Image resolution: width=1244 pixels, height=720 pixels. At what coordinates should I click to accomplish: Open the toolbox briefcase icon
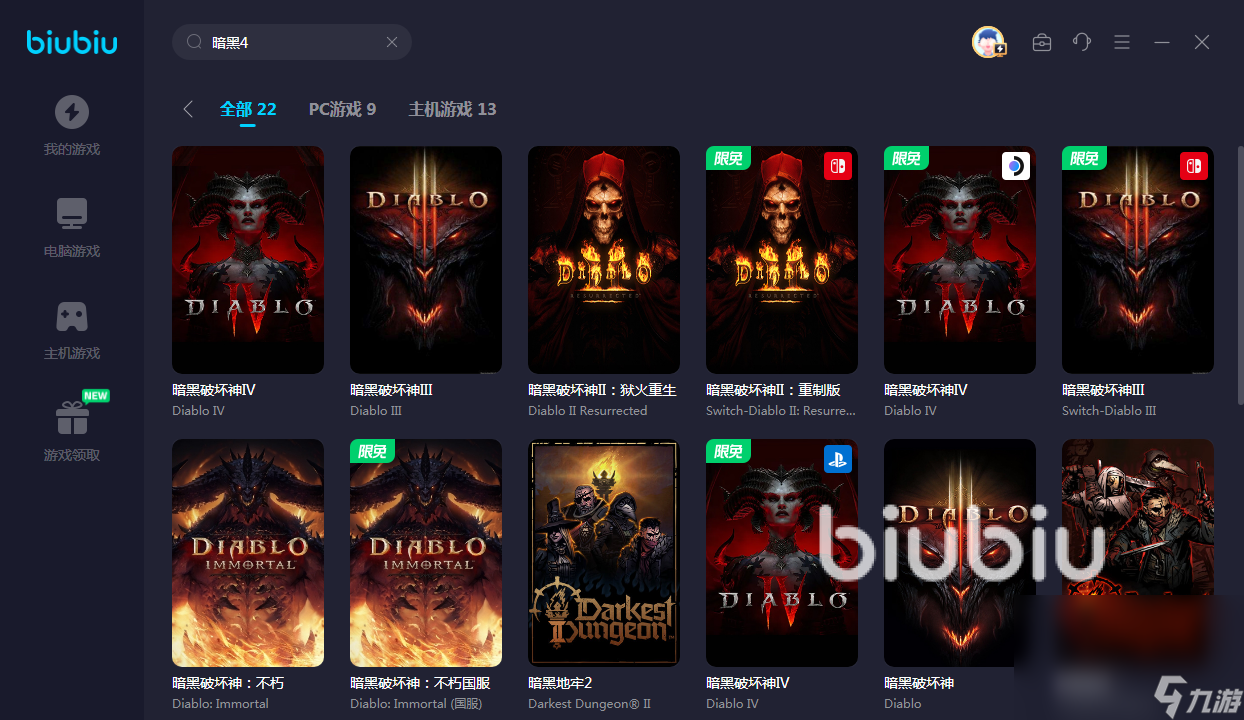[1042, 42]
